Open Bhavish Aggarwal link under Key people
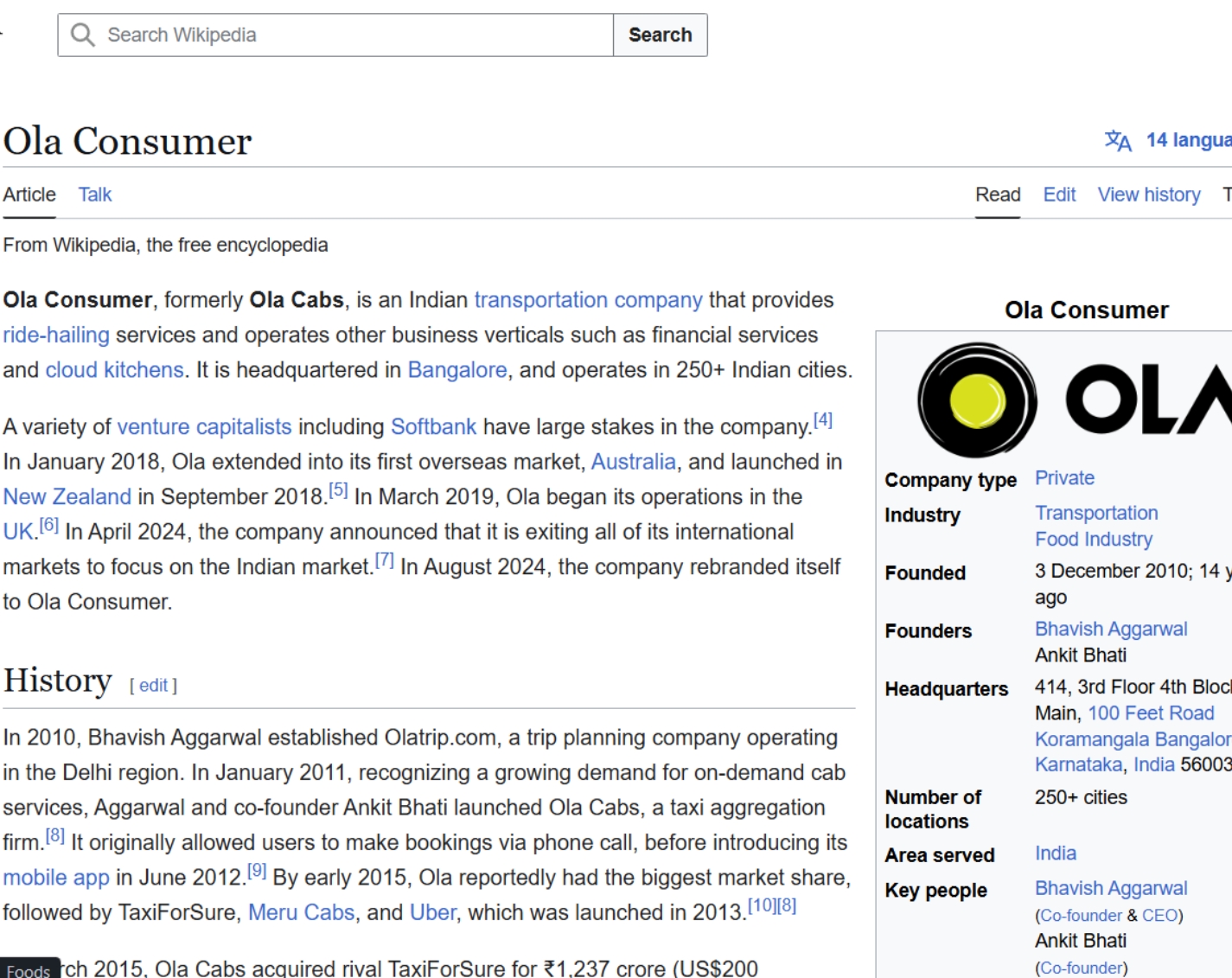 coord(1111,888)
